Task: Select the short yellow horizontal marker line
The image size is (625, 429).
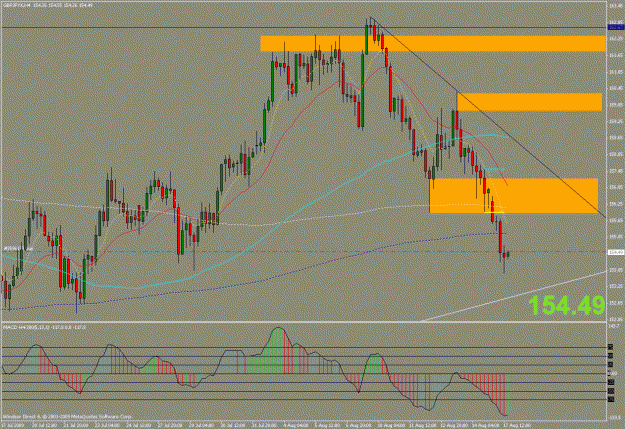Action: [494, 212]
